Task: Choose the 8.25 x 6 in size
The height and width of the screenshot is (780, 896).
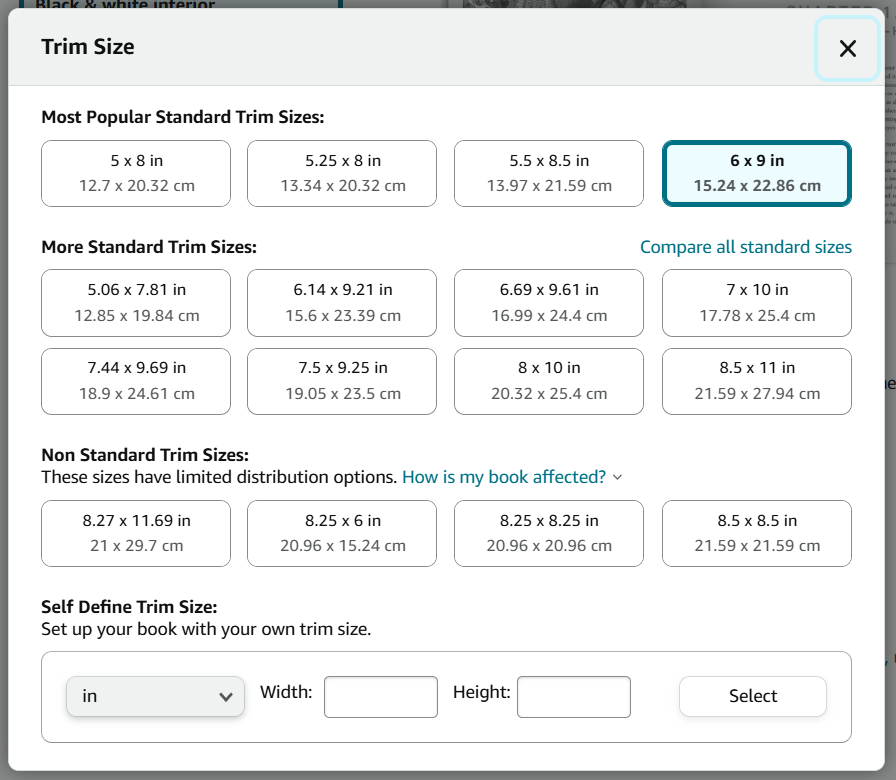Action: point(341,533)
